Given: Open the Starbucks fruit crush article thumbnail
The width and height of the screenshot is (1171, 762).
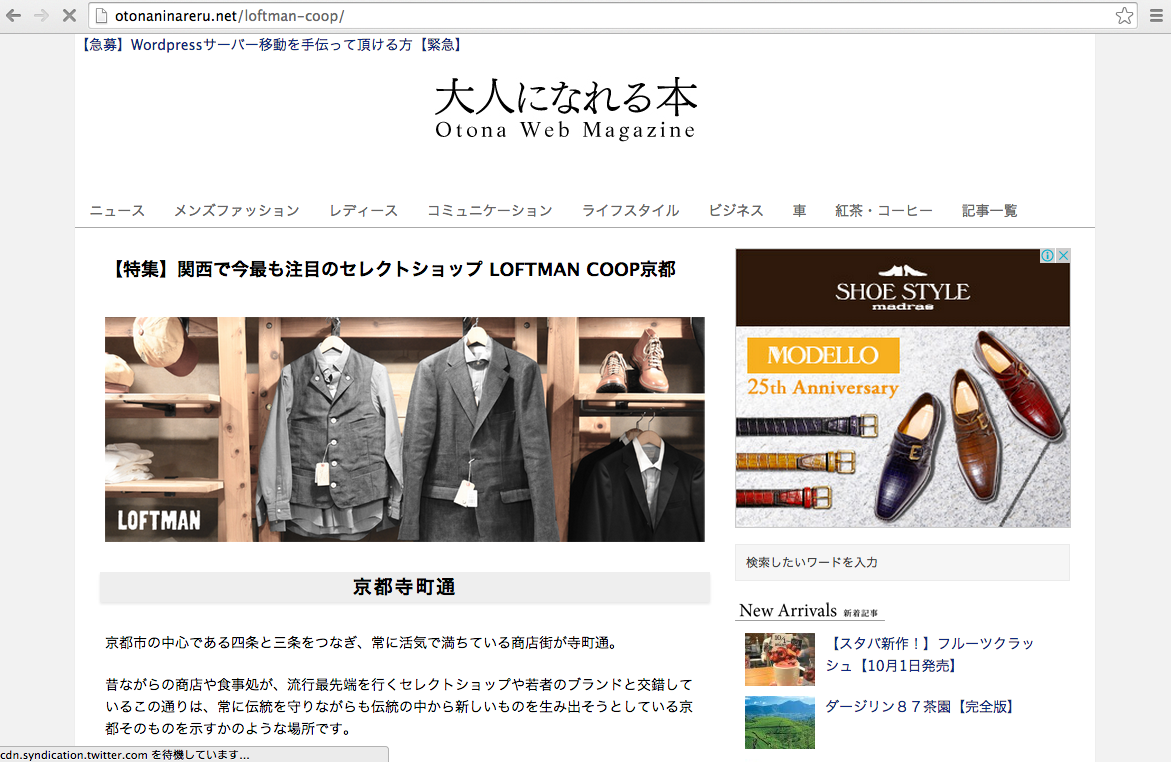Looking at the screenshot, I should pyautogui.click(x=779, y=659).
